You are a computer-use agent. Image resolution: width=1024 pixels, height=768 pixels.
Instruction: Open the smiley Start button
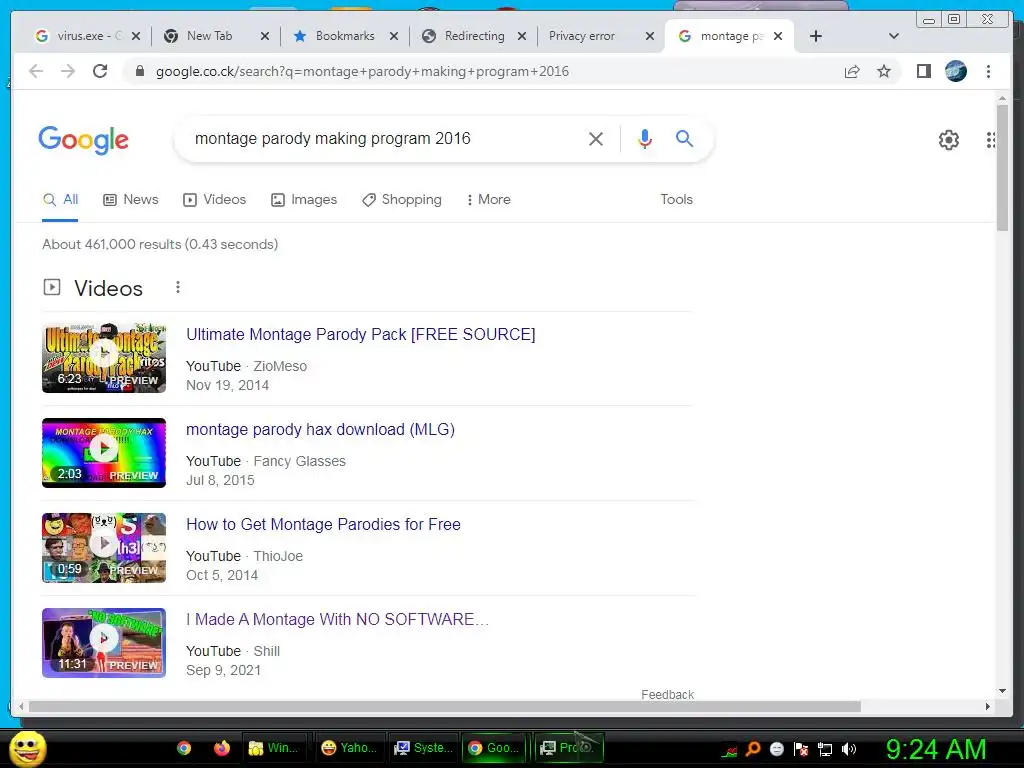pos(27,748)
